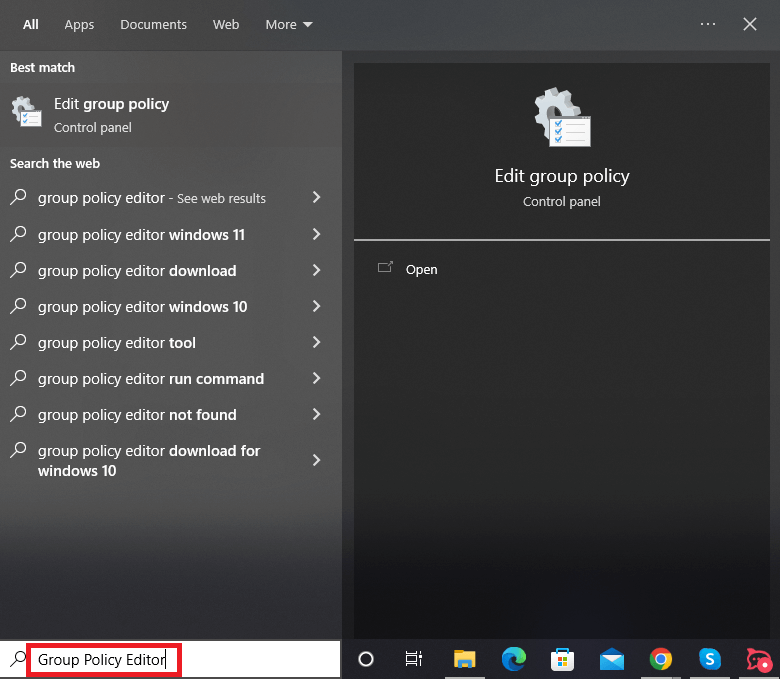
Task: Expand arrow for 'group policy editor run command'
Action: [x=316, y=378]
